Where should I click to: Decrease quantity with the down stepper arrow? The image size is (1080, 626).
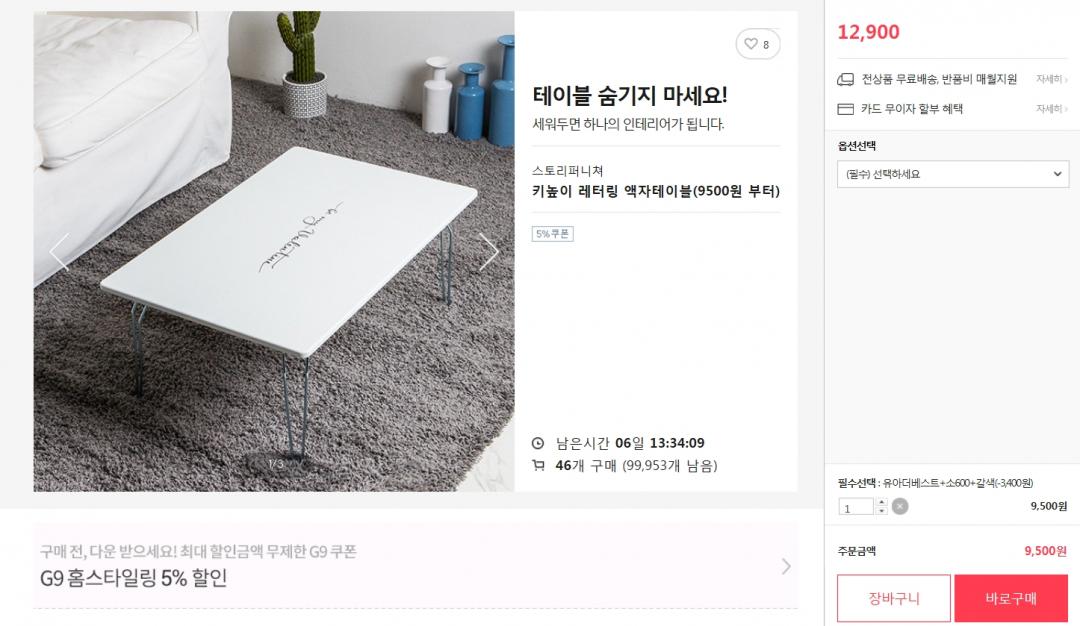click(x=881, y=511)
